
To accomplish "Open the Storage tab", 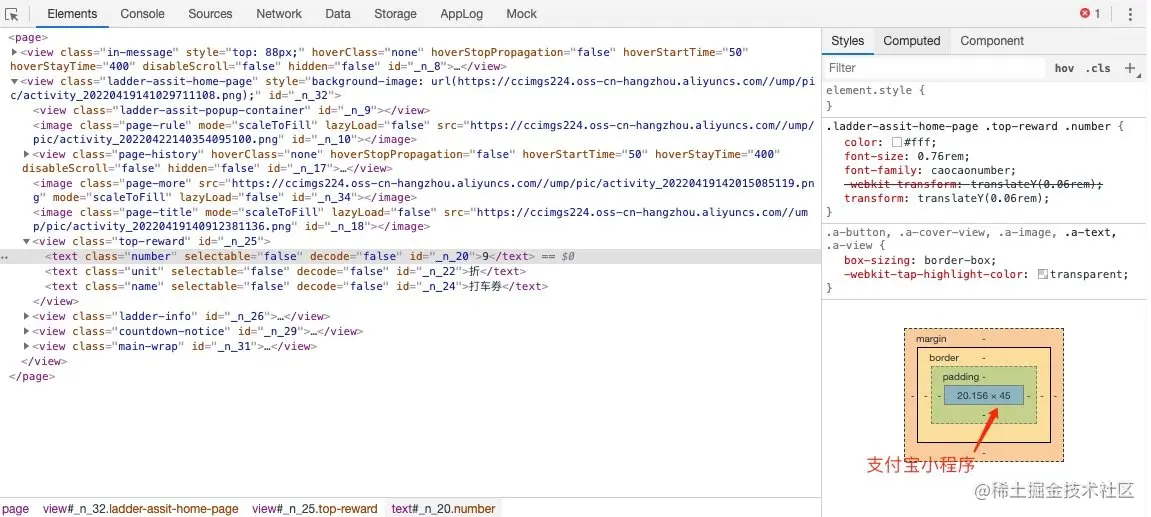I will click(x=395, y=14).
